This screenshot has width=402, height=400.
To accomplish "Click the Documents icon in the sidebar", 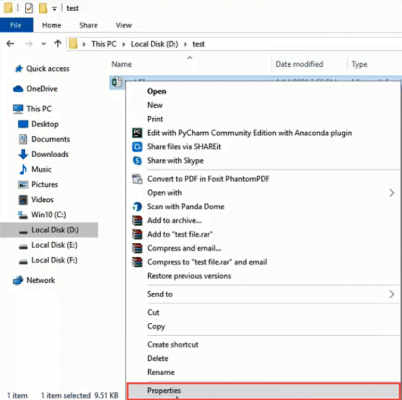I will 23,139.
